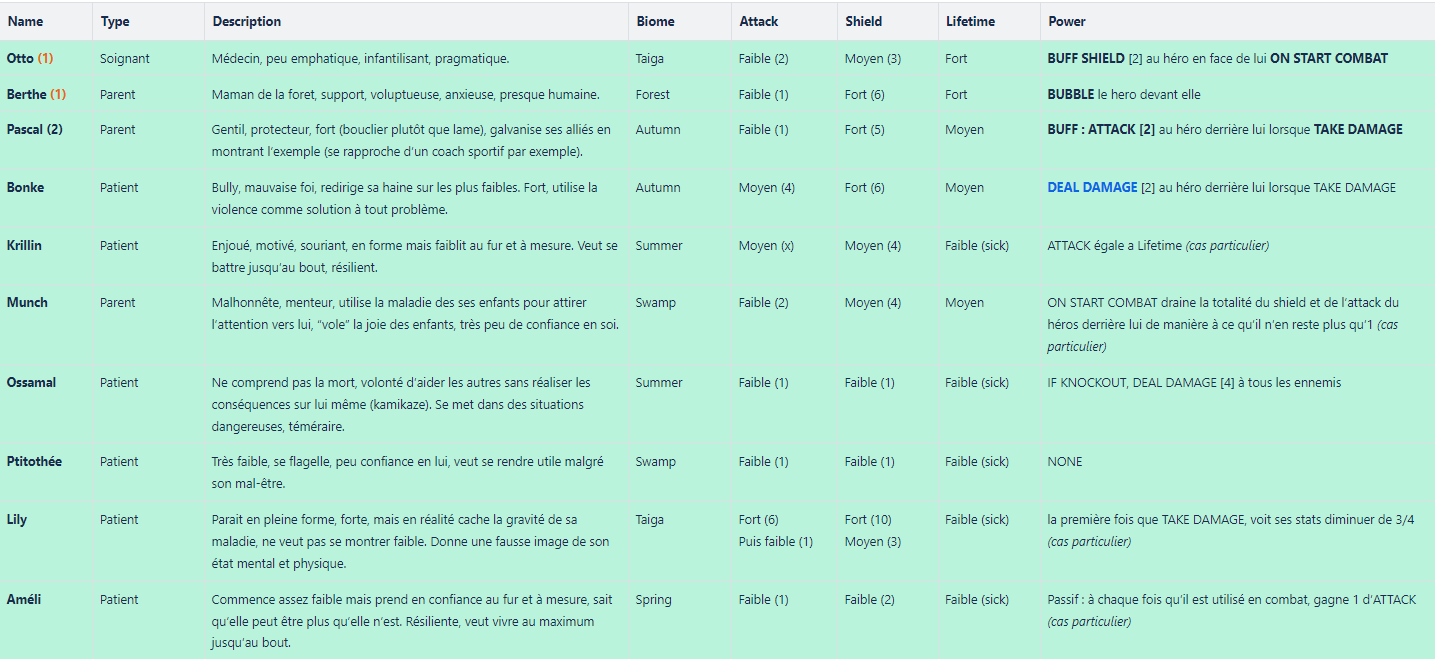This screenshot has height=659, width=1435.
Task: Click the Lifetime column header
Action: (x=970, y=21)
